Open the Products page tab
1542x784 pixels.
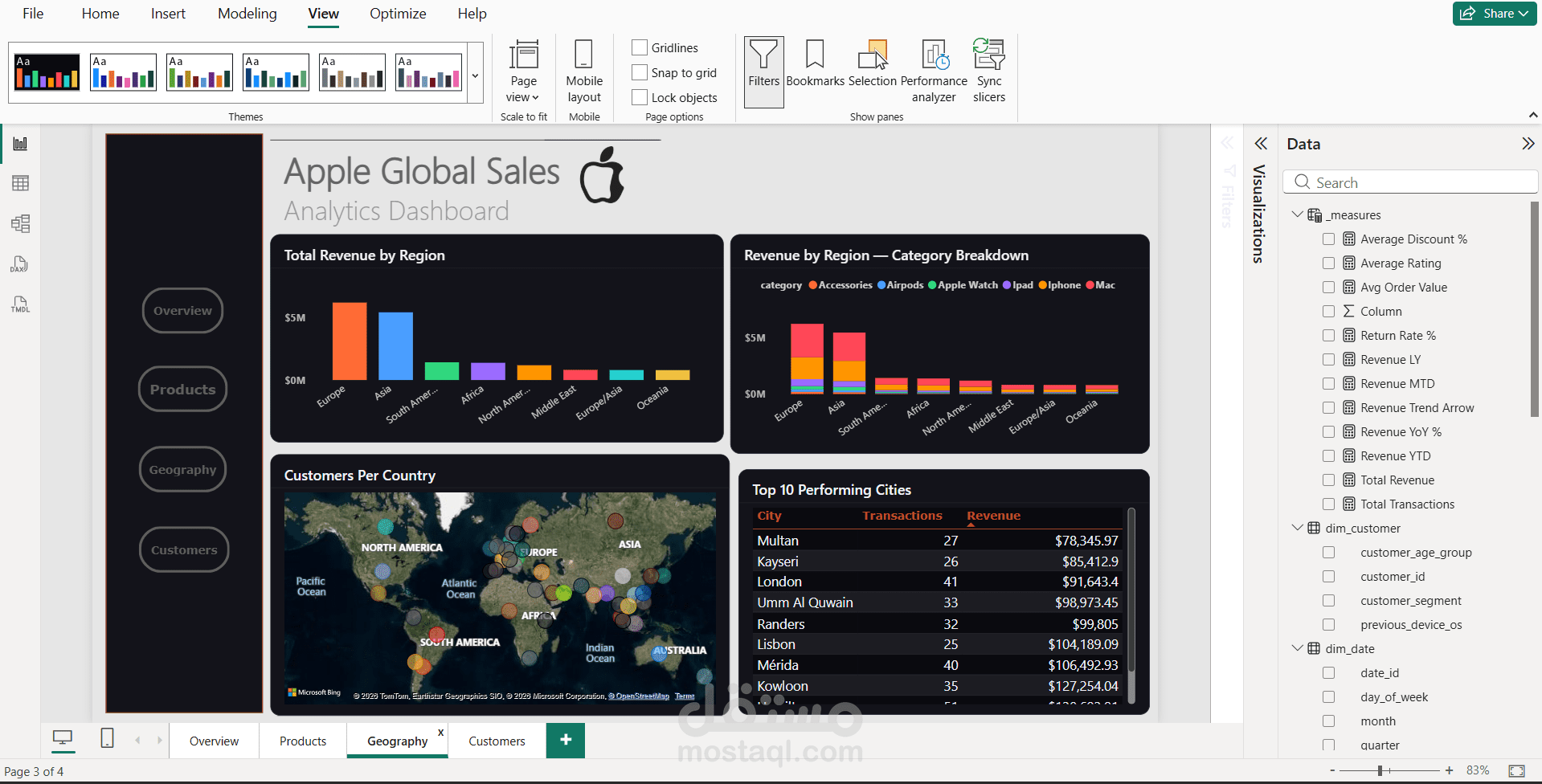point(303,741)
